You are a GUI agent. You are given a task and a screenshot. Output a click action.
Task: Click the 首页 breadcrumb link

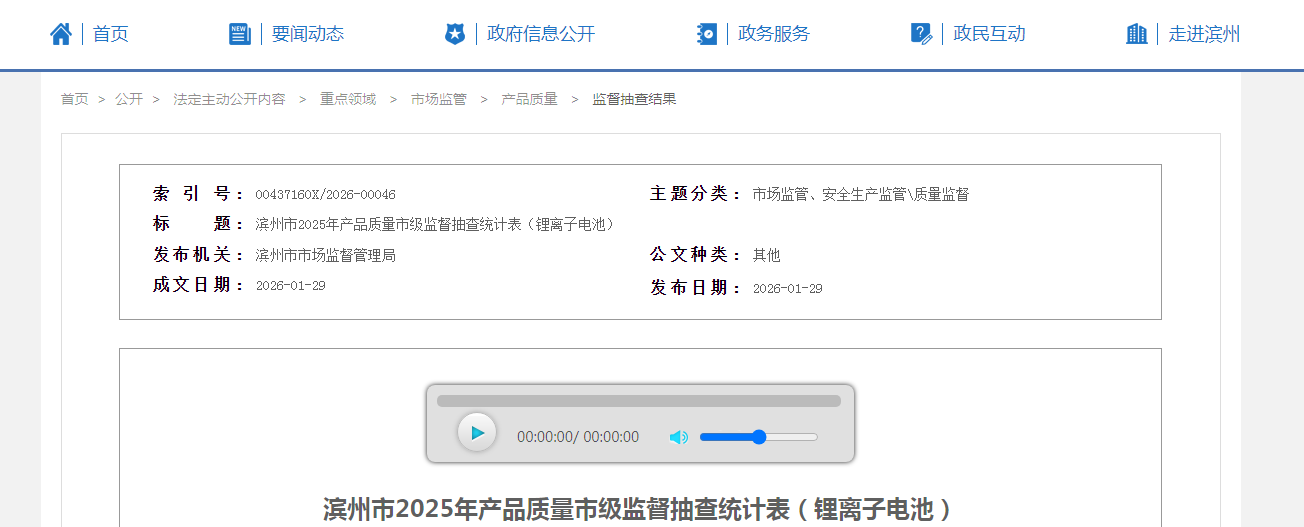pyautogui.click(x=74, y=99)
